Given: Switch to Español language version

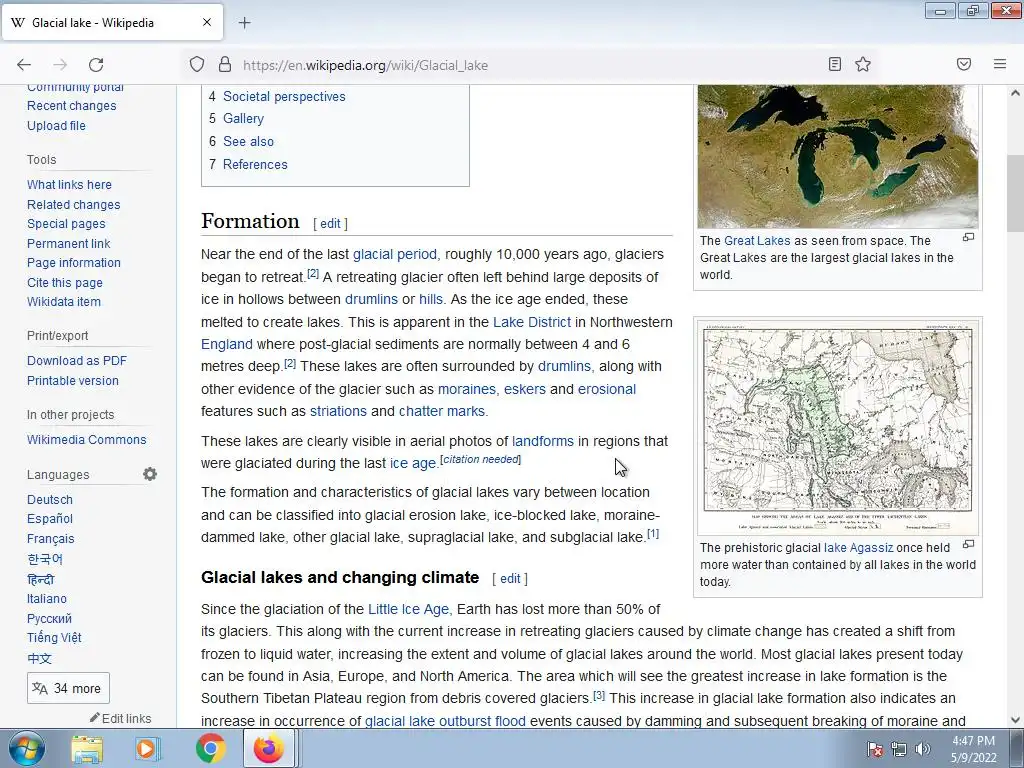Looking at the screenshot, I should (x=50, y=519).
